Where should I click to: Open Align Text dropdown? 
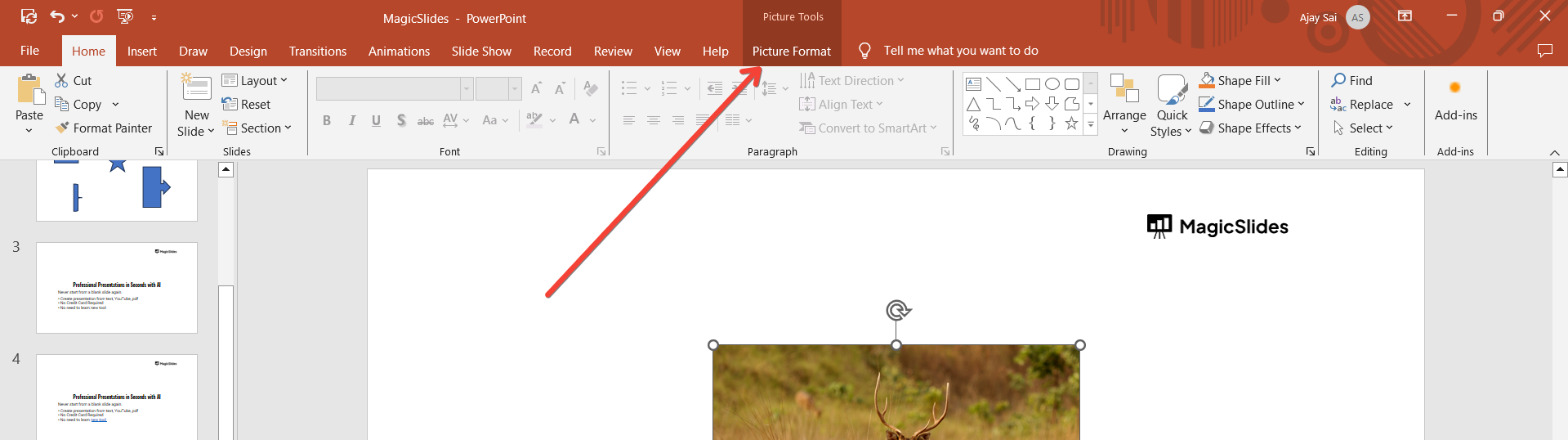pos(841,104)
